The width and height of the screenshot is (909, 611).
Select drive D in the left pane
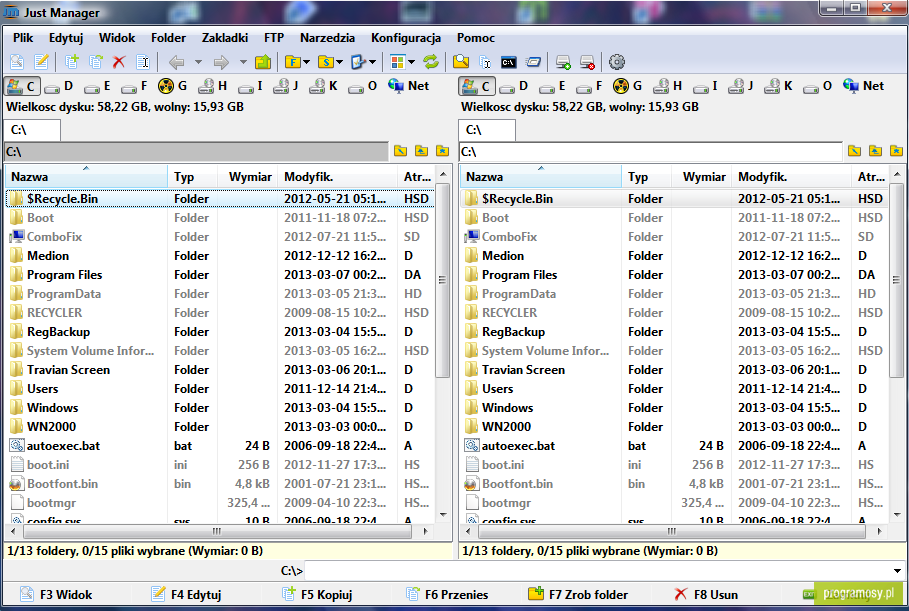click(x=59, y=86)
